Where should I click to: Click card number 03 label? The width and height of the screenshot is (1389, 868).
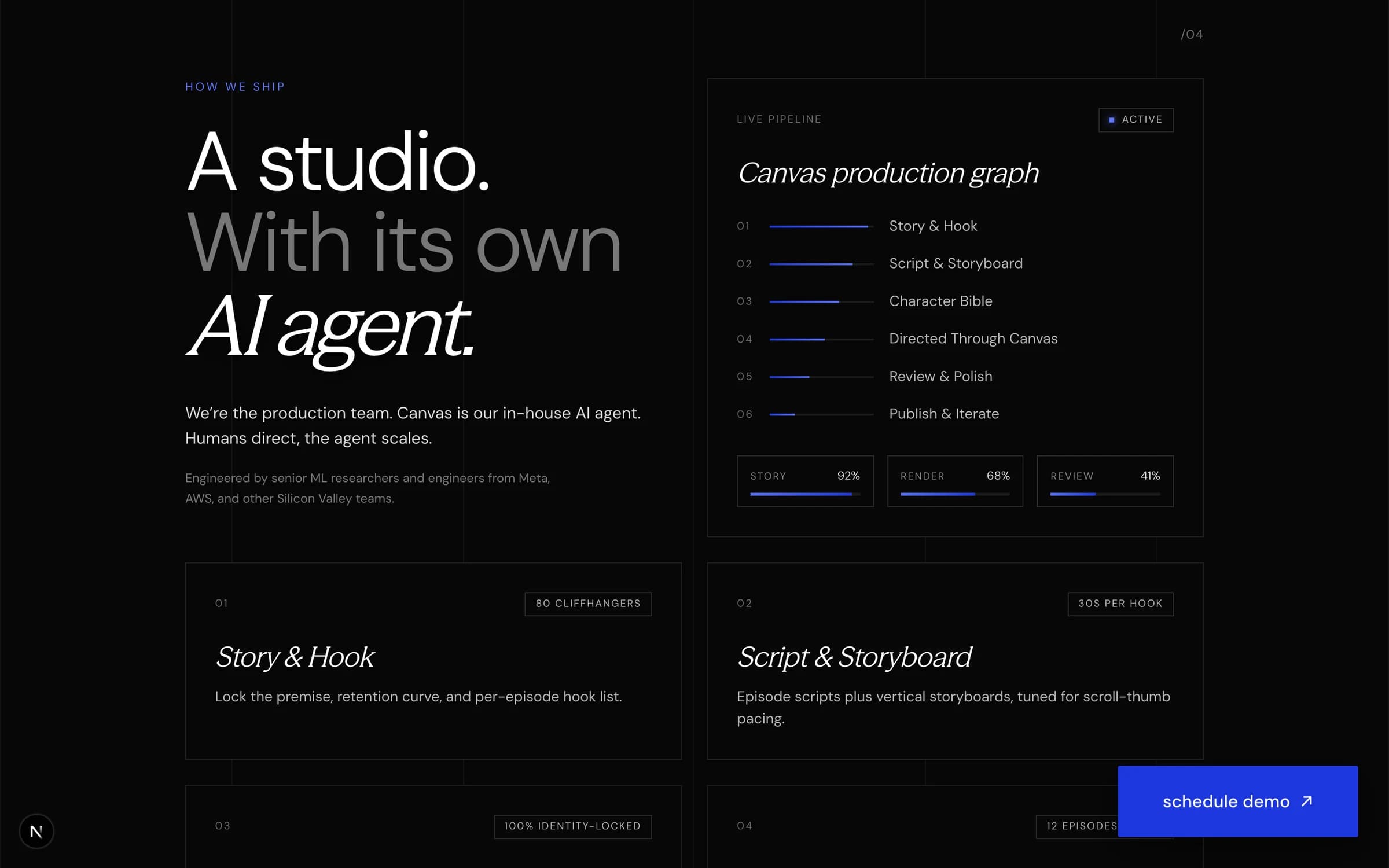click(x=223, y=826)
